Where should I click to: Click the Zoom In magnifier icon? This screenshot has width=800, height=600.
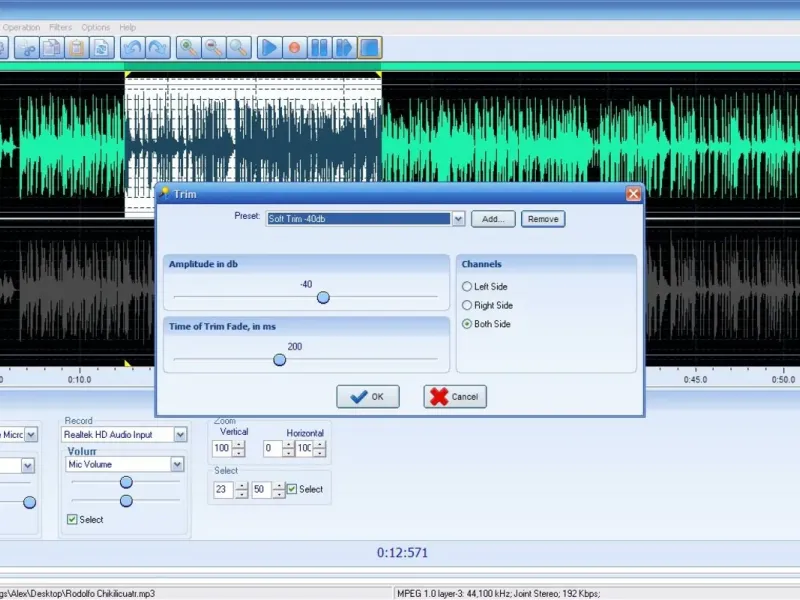click(188, 48)
